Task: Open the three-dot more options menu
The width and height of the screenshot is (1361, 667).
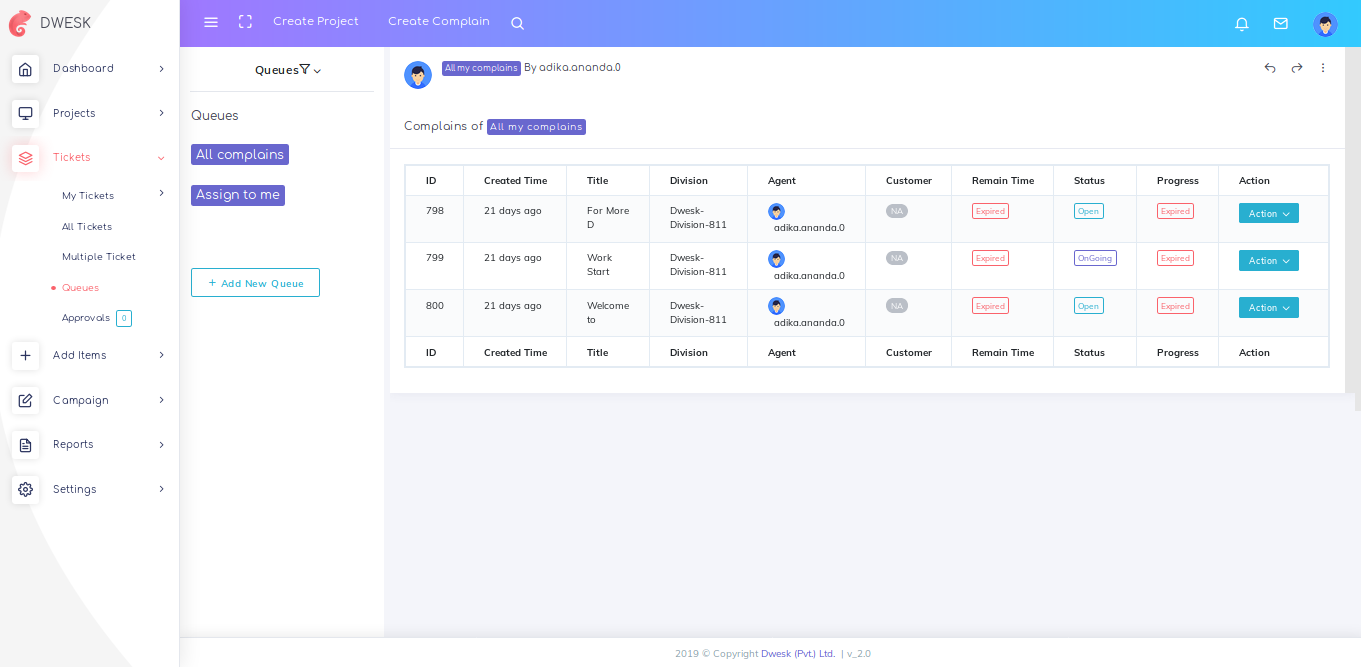Action: (1323, 68)
